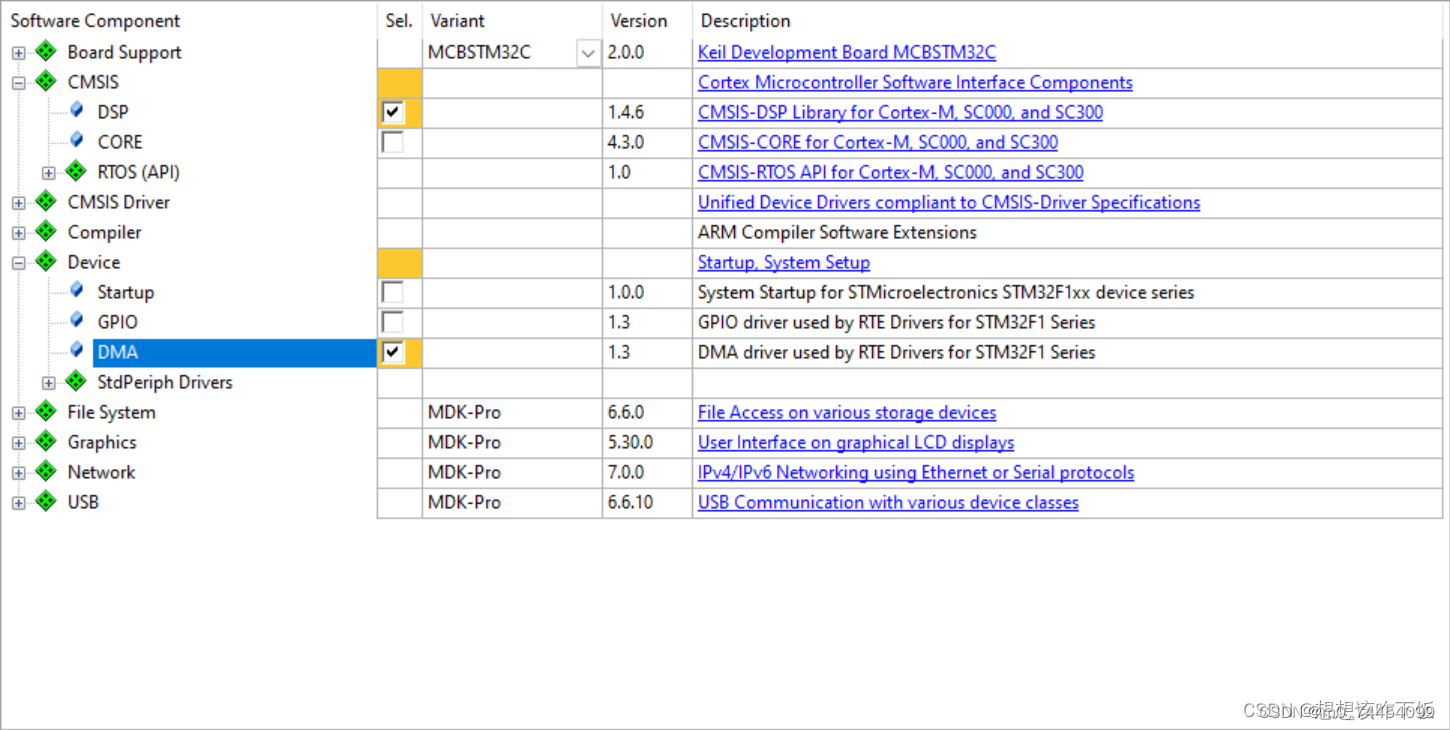The width and height of the screenshot is (1450, 730).
Task: Expand the Network tree node
Action: (x=18, y=473)
